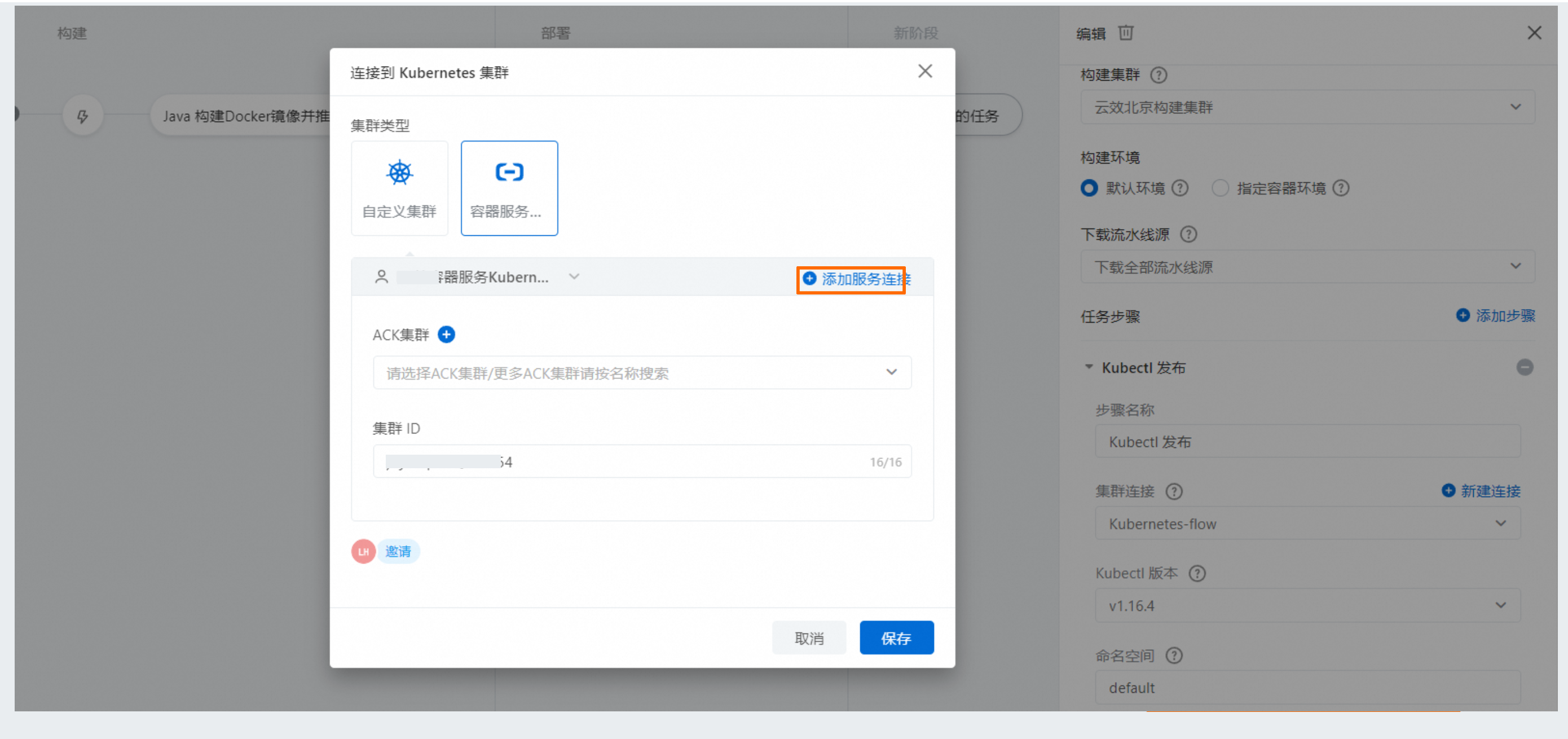Click the plus icon next to ACK集群
Image resolution: width=1568 pixels, height=739 pixels.
point(446,334)
